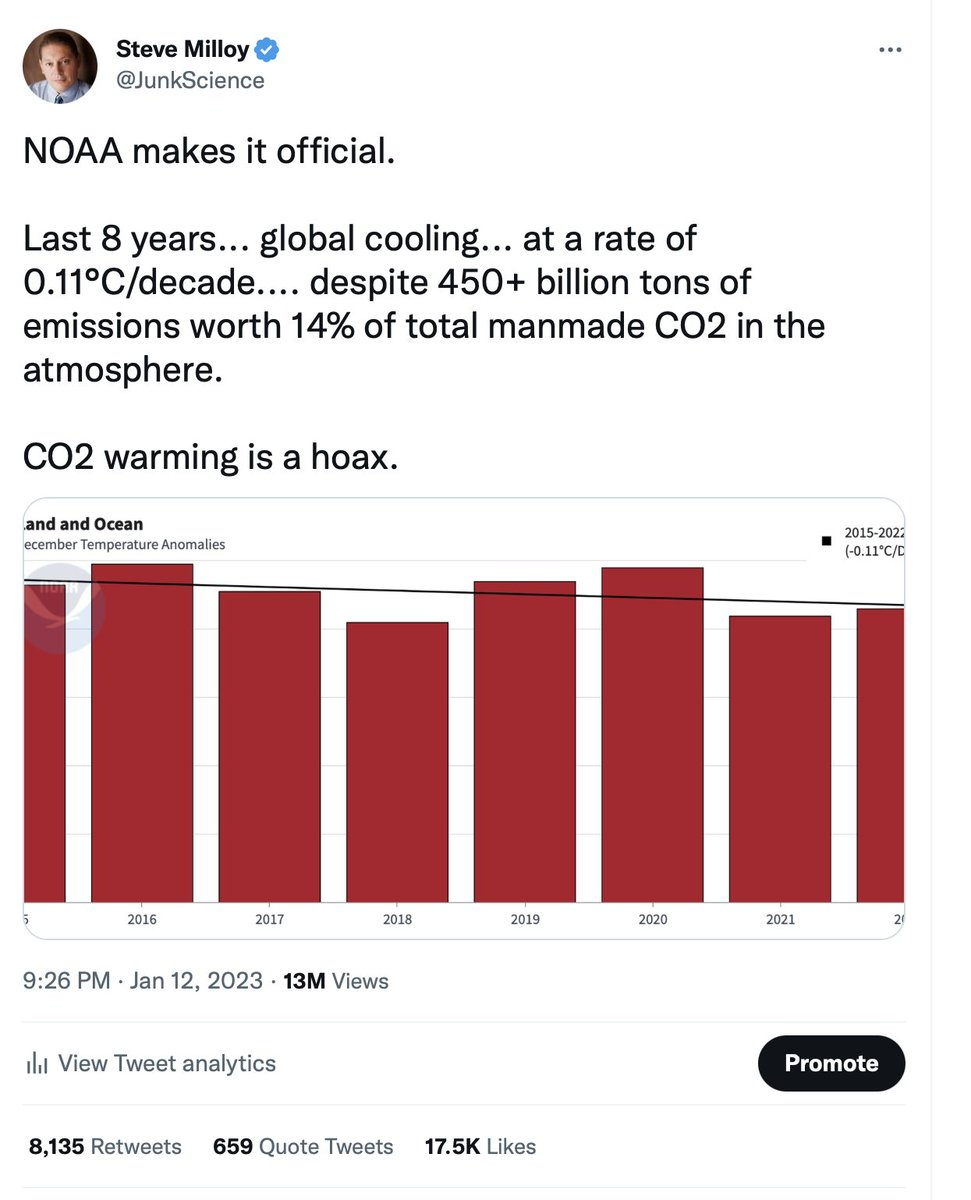Show the 8,135 Retweets list
The image size is (971, 1200).
coord(105,1146)
